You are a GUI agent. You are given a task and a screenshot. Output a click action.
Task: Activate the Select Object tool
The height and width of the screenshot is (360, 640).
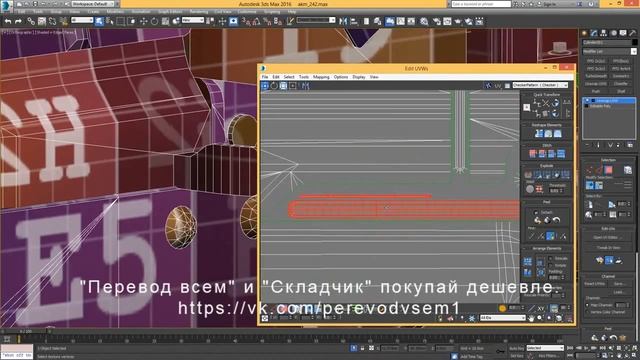tap(99, 21)
